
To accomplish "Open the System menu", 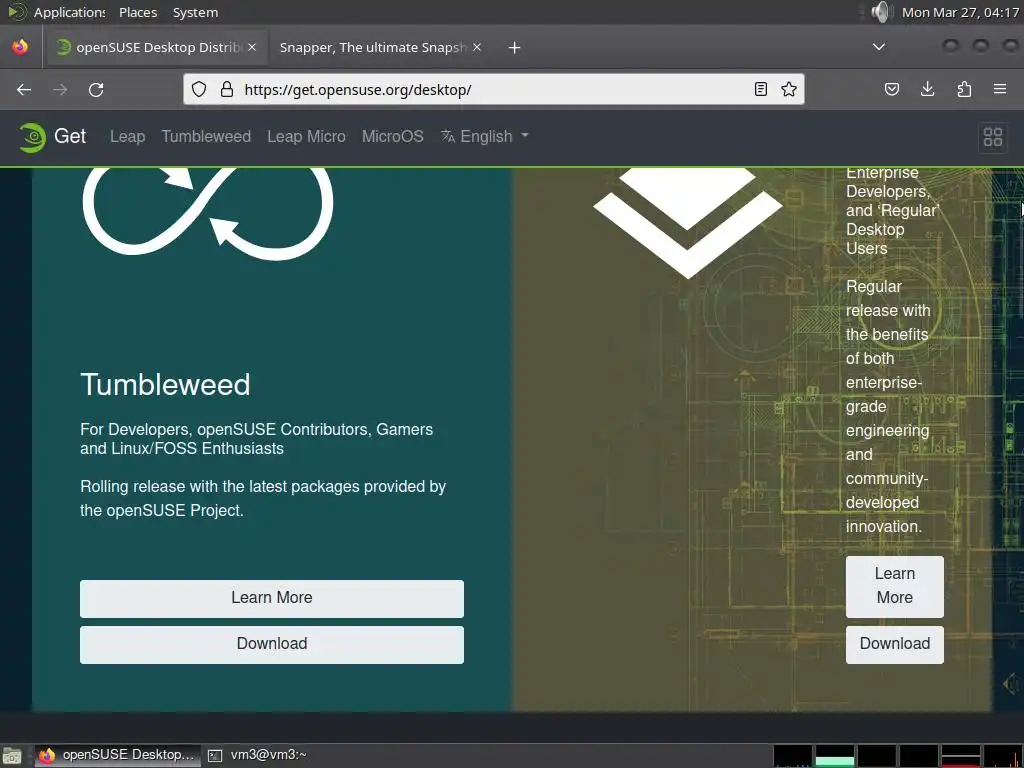I will tap(195, 12).
